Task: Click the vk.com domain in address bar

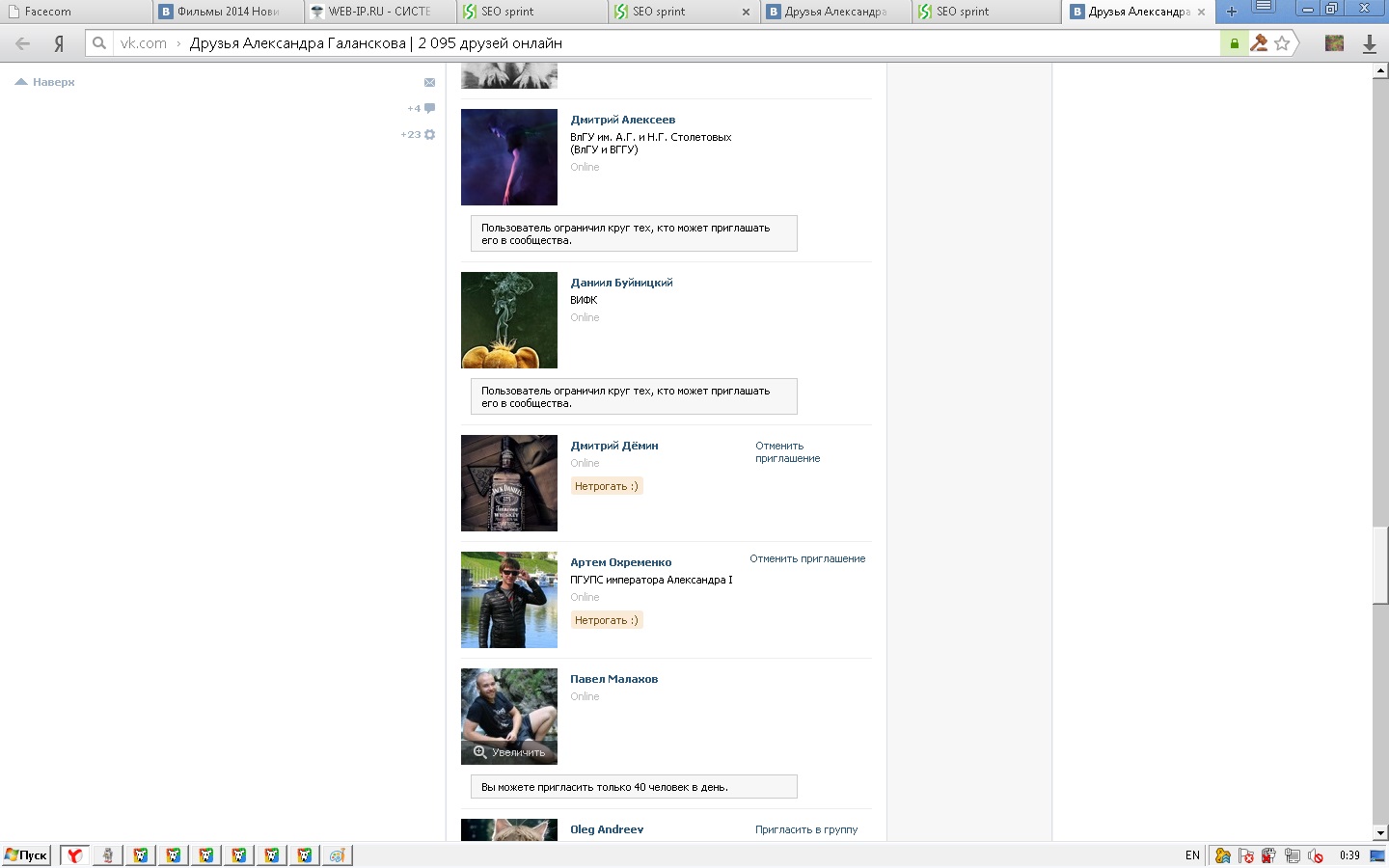Action: tap(143, 43)
